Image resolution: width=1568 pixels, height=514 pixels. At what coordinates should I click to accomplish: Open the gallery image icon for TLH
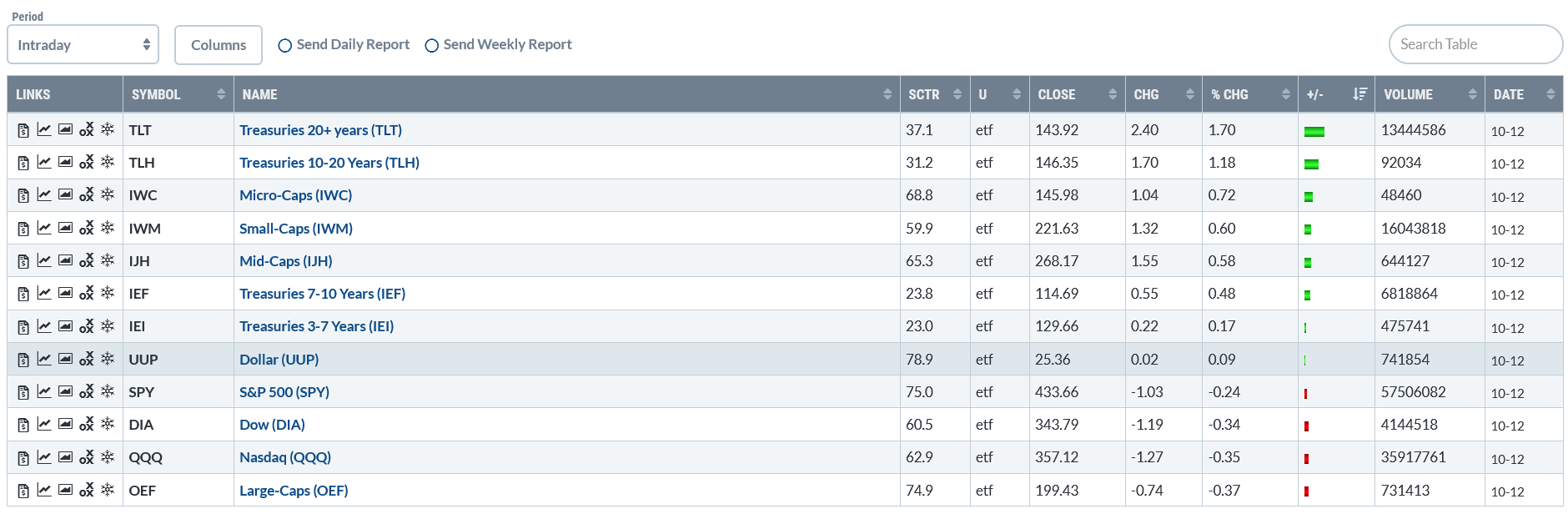click(x=65, y=162)
